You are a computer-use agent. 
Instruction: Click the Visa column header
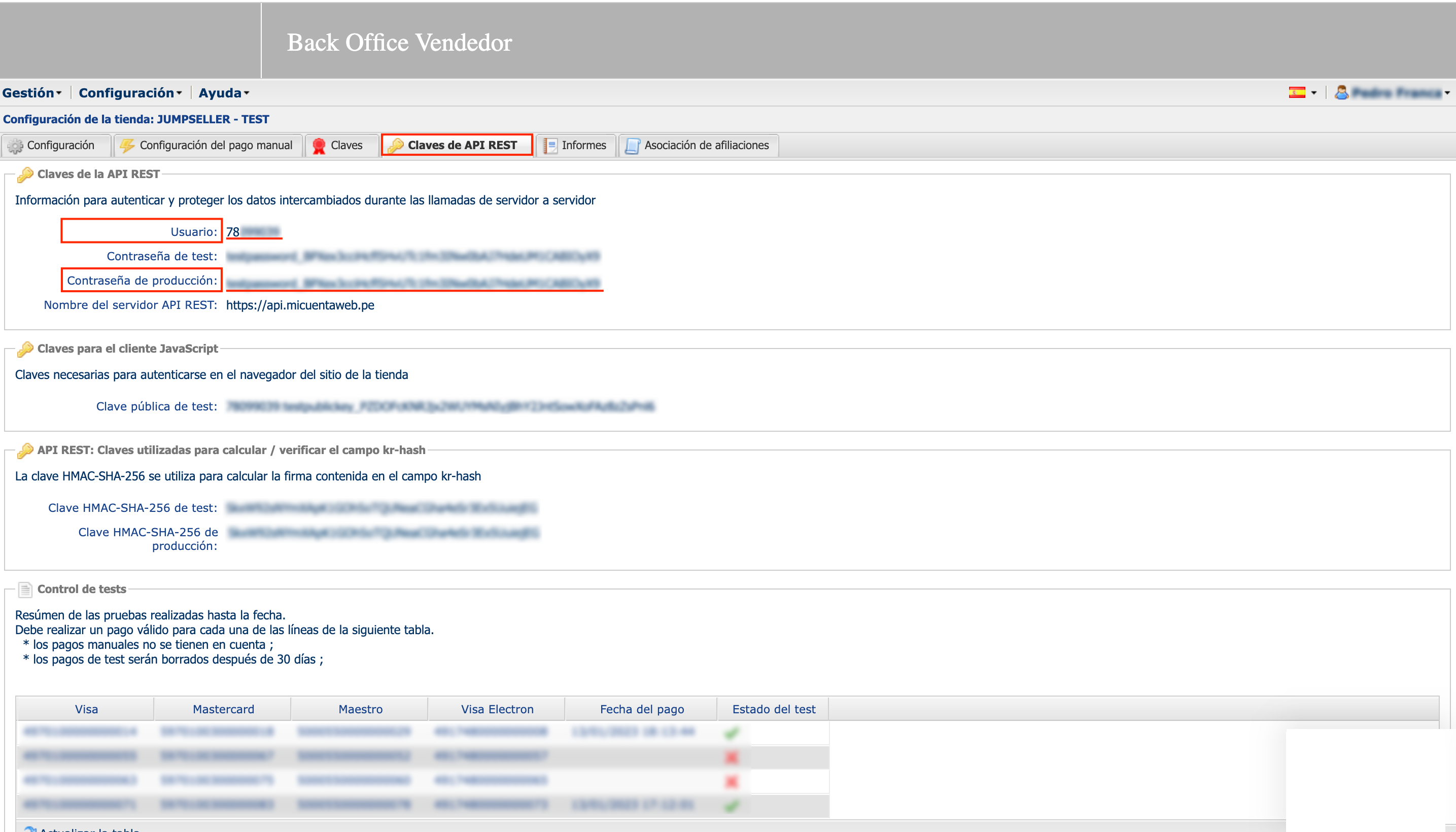[86, 709]
